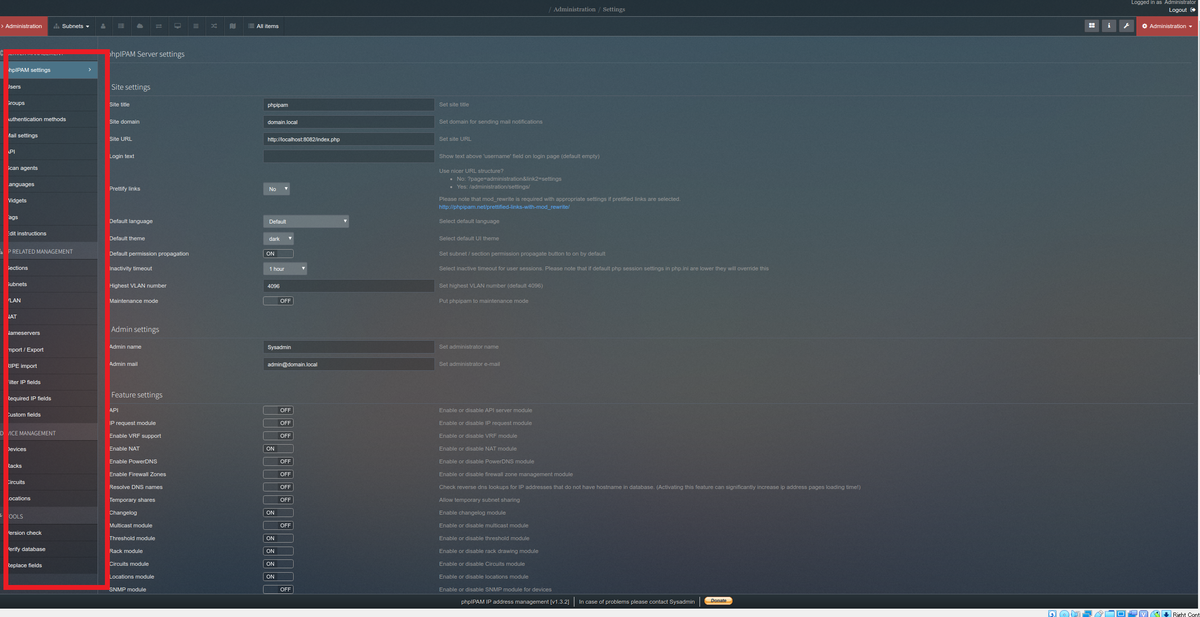Click All items in the toolbar
The width and height of the screenshot is (1200, 617).
coord(264,26)
